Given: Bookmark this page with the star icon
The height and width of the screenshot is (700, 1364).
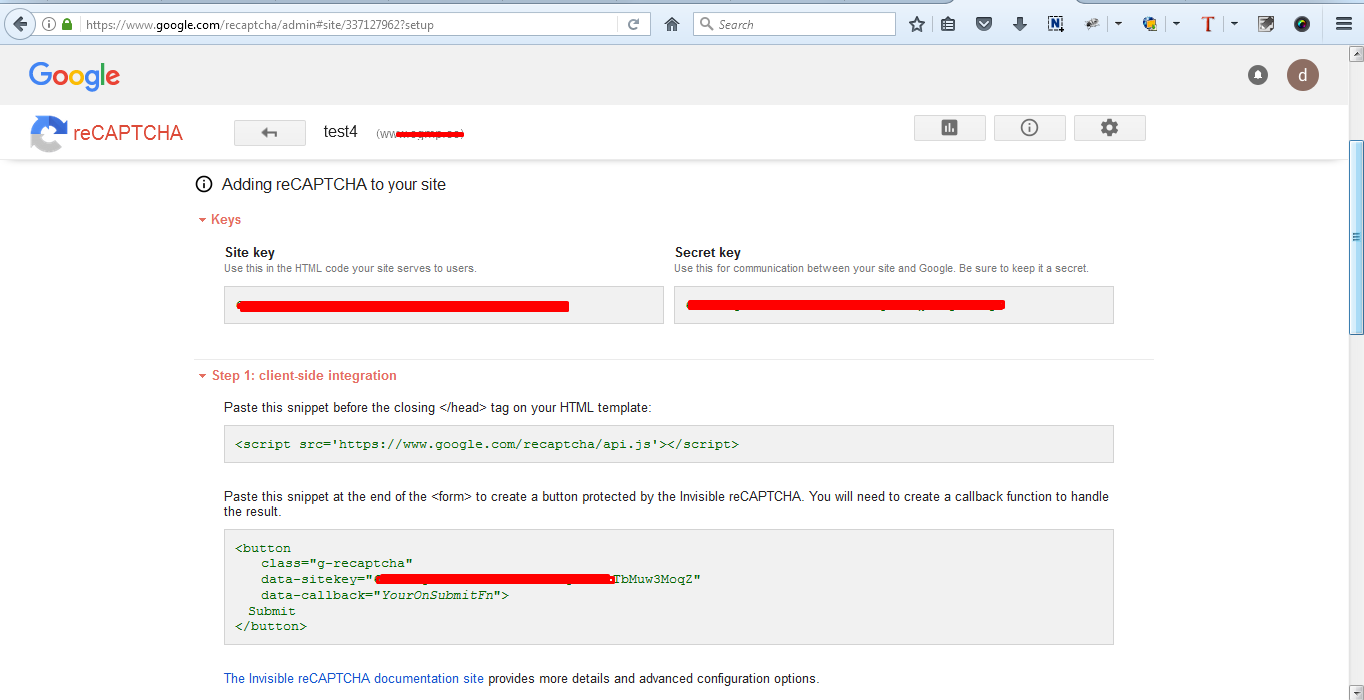Looking at the screenshot, I should [x=916, y=24].
